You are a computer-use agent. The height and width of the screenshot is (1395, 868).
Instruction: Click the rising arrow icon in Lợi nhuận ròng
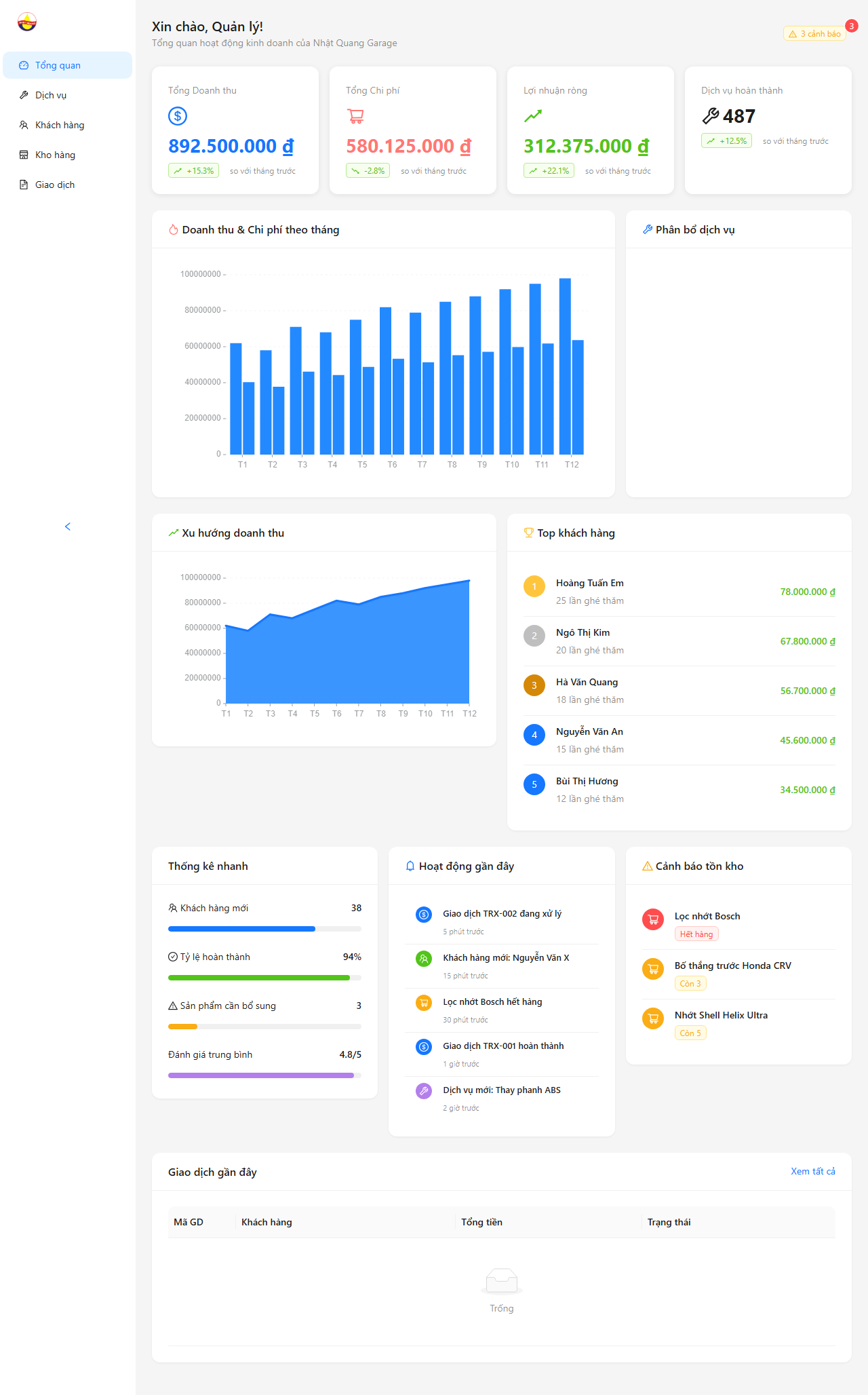(533, 116)
